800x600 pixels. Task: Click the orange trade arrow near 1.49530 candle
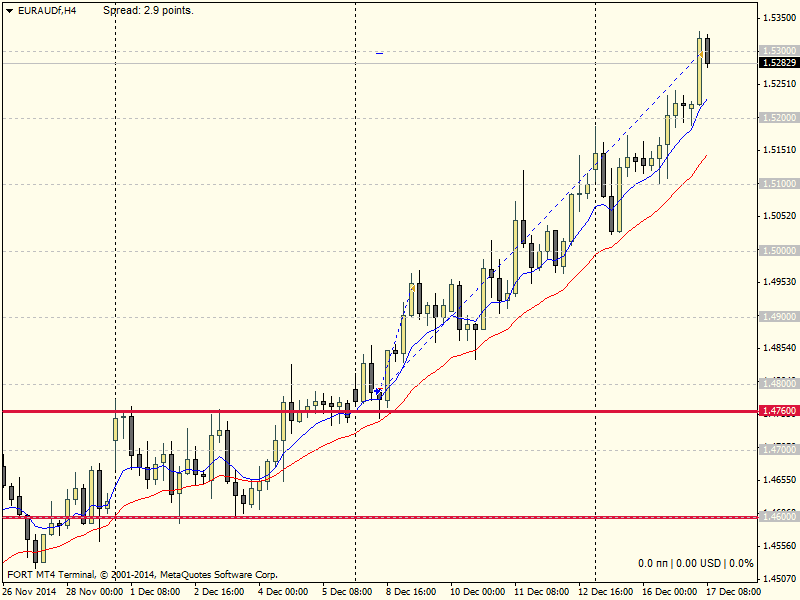point(412,289)
